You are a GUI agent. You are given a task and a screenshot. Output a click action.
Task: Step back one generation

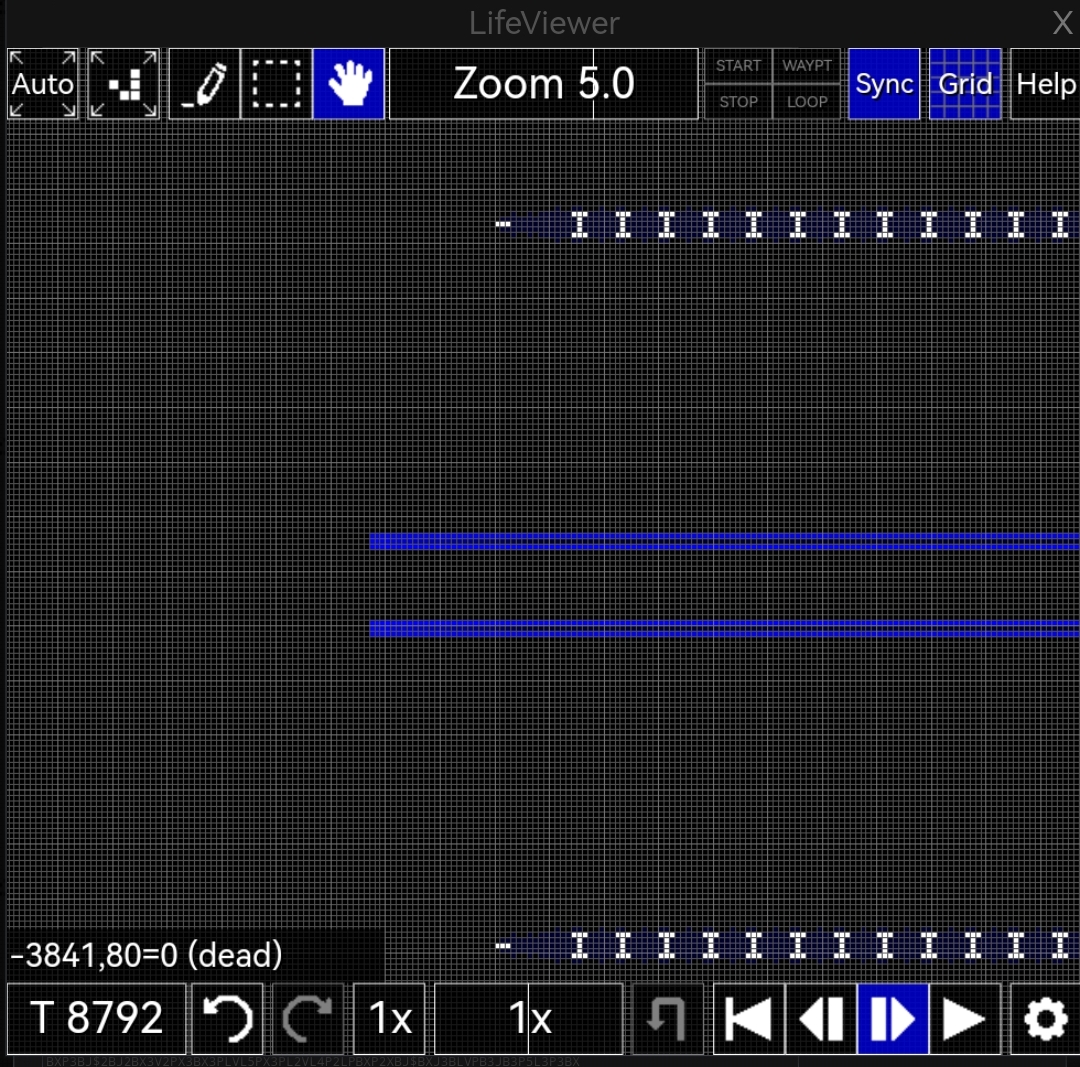(x=821, y=1019)
